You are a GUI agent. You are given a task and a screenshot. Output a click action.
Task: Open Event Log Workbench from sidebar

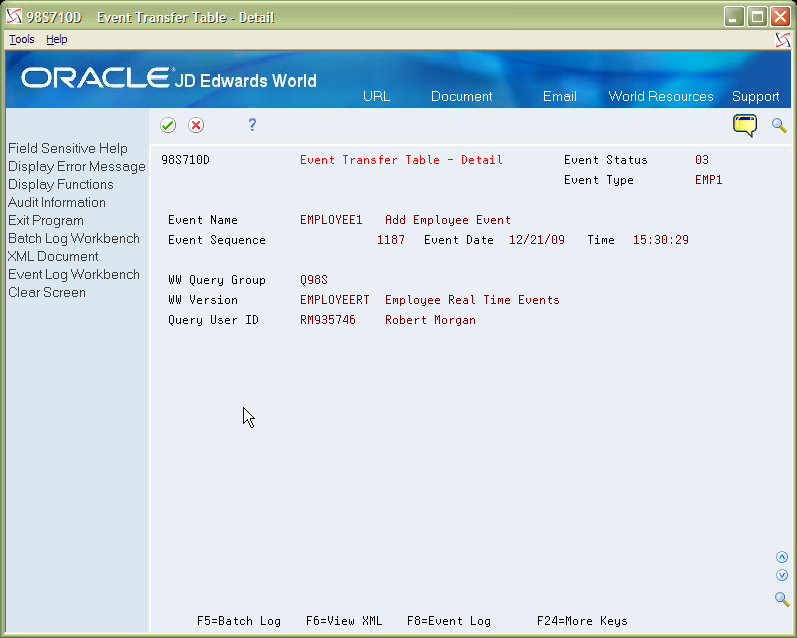(x=74, y=275)
